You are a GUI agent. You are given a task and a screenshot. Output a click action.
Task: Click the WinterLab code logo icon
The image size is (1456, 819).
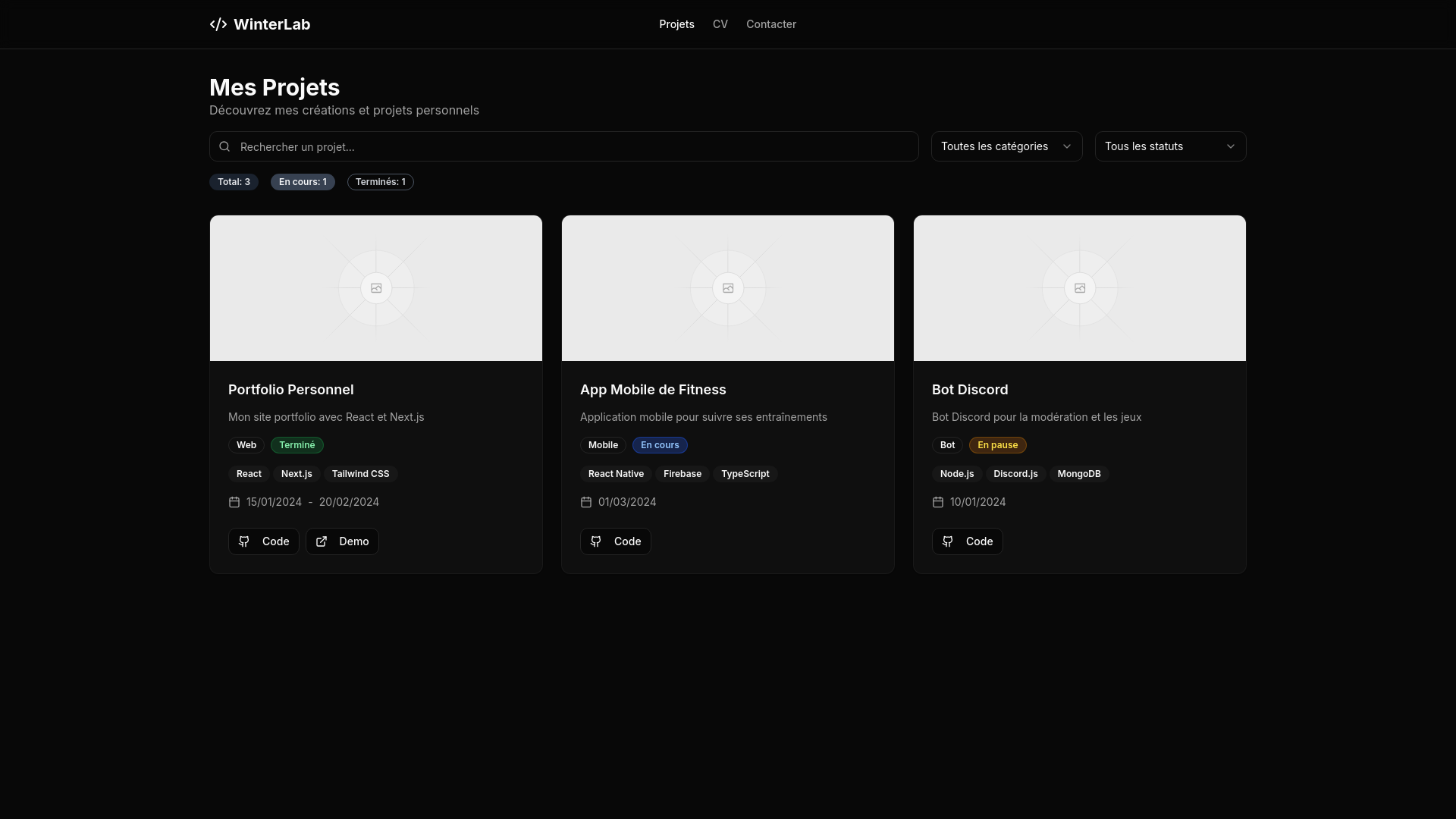[x=218, y=24]
